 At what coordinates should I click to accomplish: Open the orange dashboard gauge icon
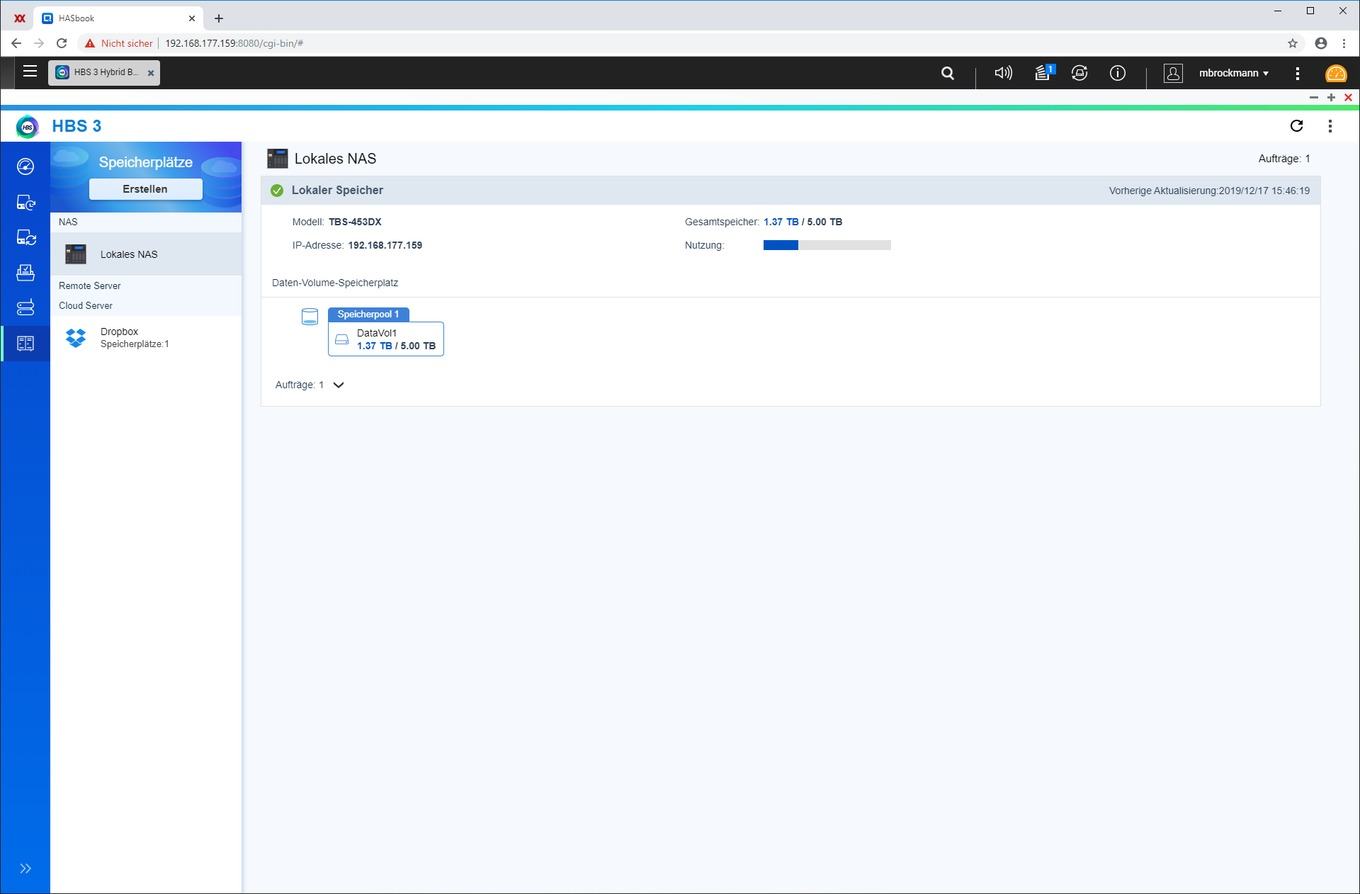click(1336, 73)
